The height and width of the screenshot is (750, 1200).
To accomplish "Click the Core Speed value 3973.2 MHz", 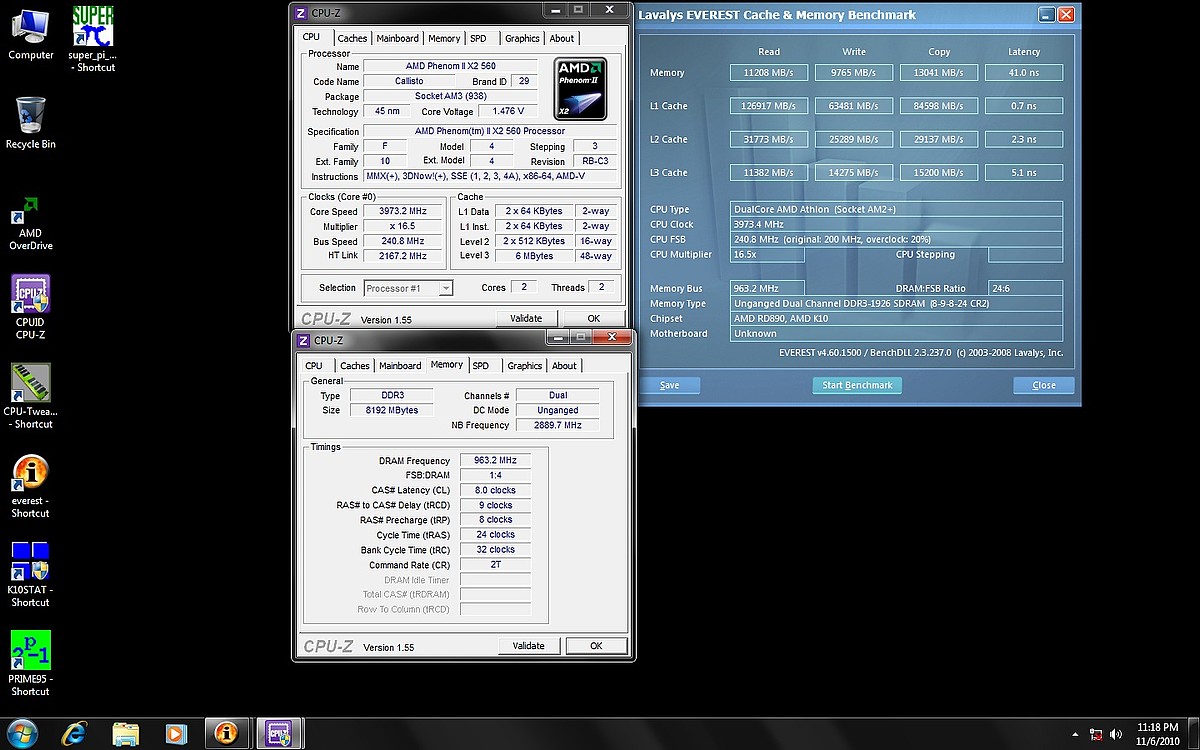I will 403,212.
